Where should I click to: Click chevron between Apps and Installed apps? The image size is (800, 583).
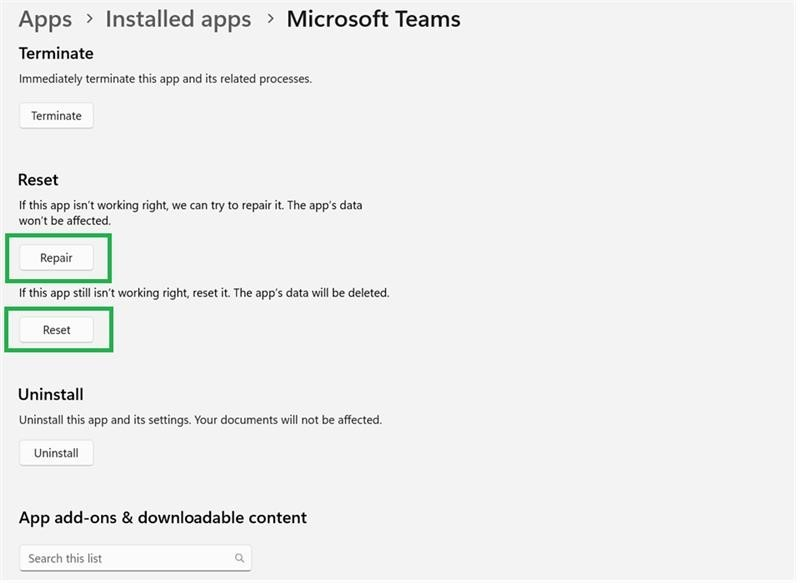[89, 19]
